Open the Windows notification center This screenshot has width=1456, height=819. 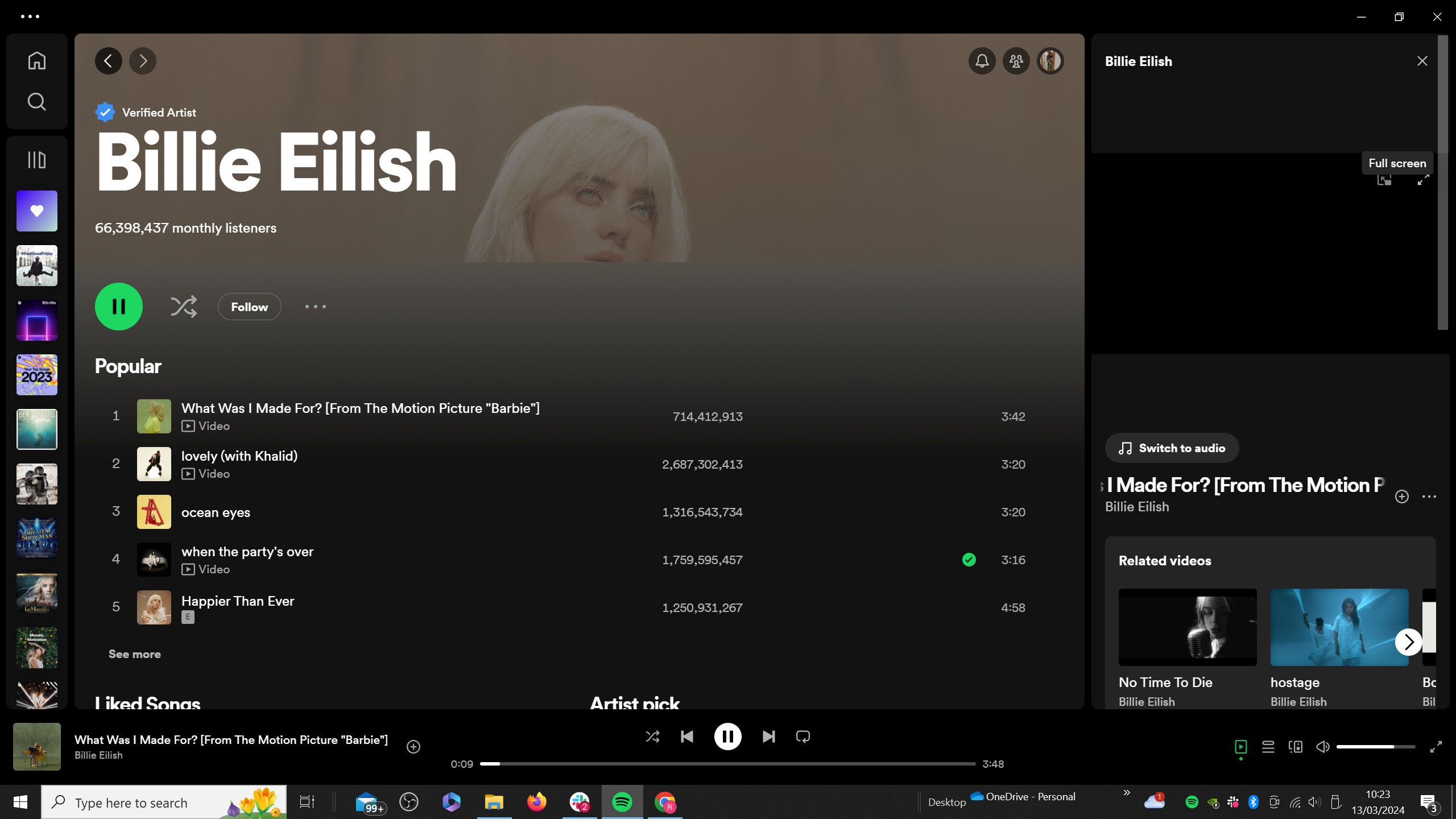(1429, 803)
